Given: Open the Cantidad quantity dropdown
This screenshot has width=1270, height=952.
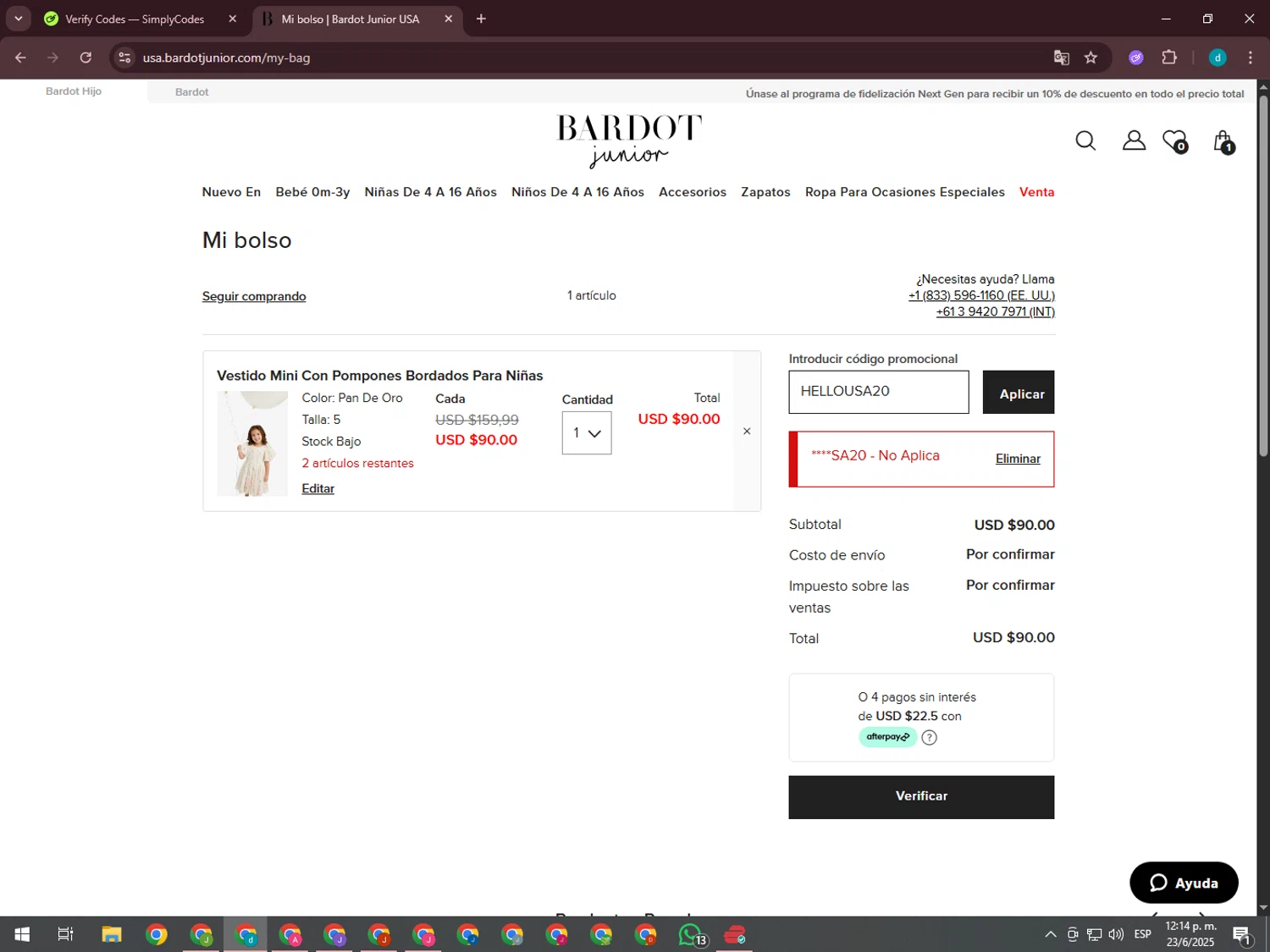Looking at the screenshot, I should coord(587,433).
